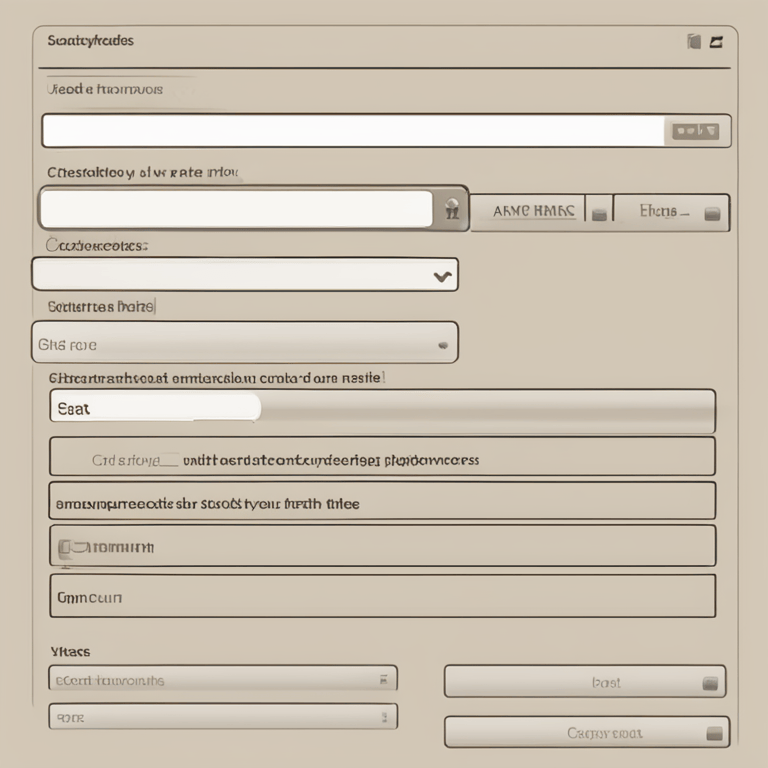768x768 pixels.
Task: Expand the dropdown with the chevron arrow
Action: (442, 276)
